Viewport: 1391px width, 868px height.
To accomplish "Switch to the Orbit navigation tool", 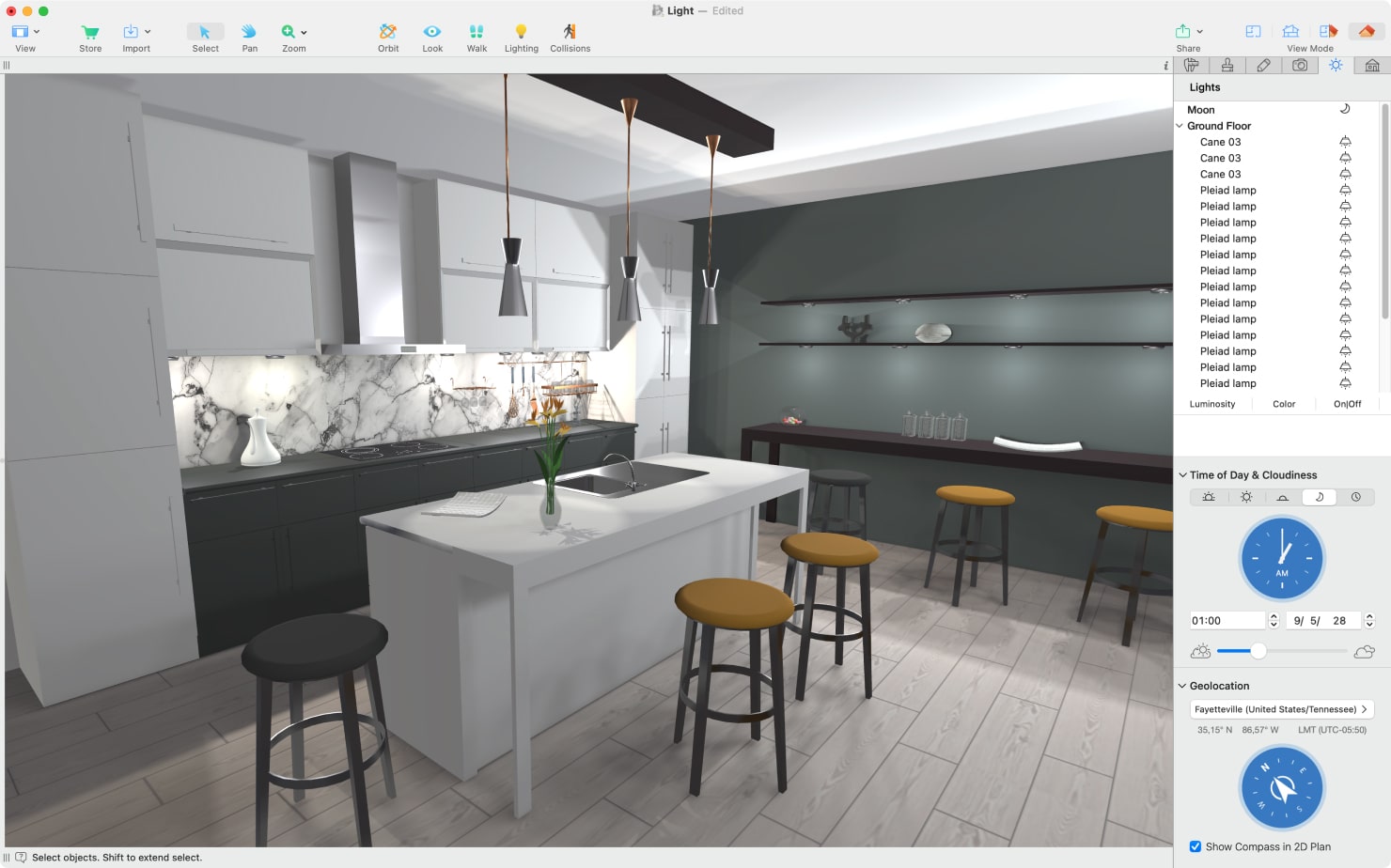I will coord(388,32).
